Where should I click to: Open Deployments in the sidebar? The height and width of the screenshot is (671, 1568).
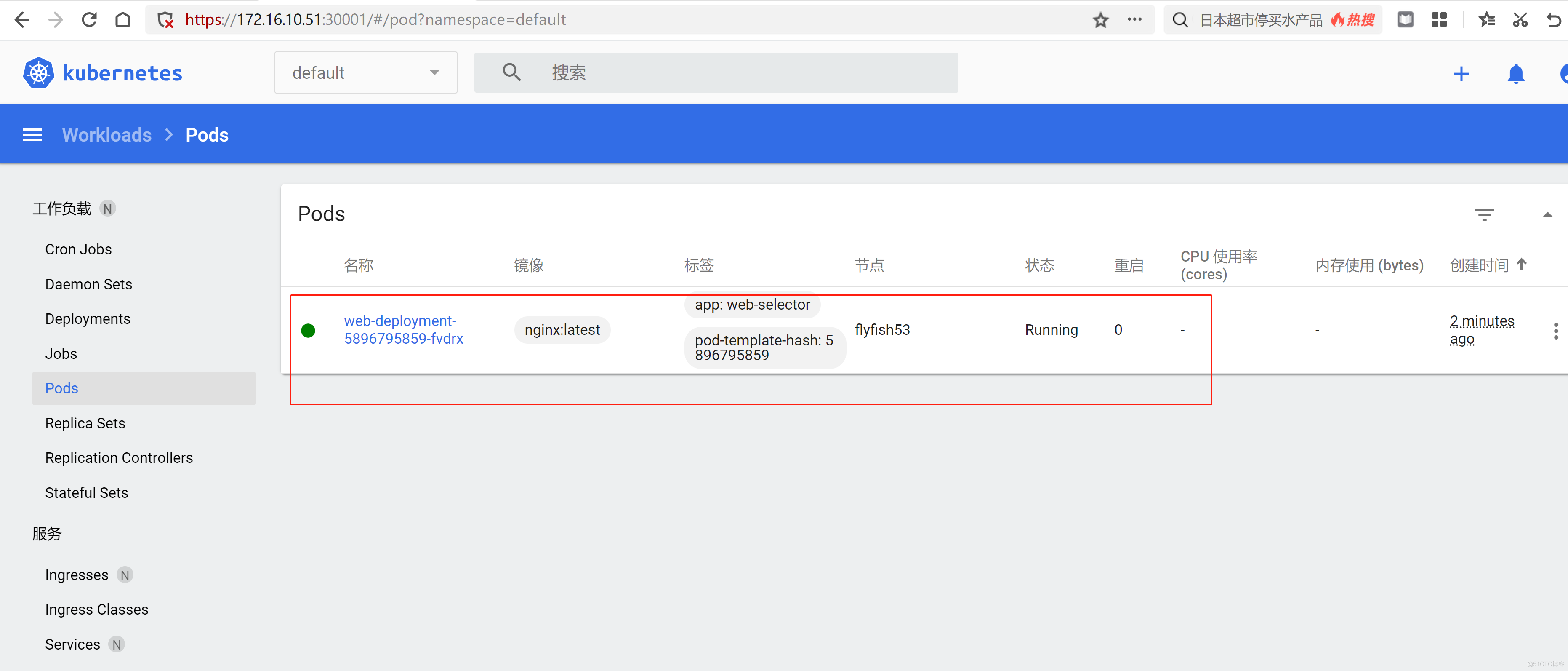click(x=88, y=318)
